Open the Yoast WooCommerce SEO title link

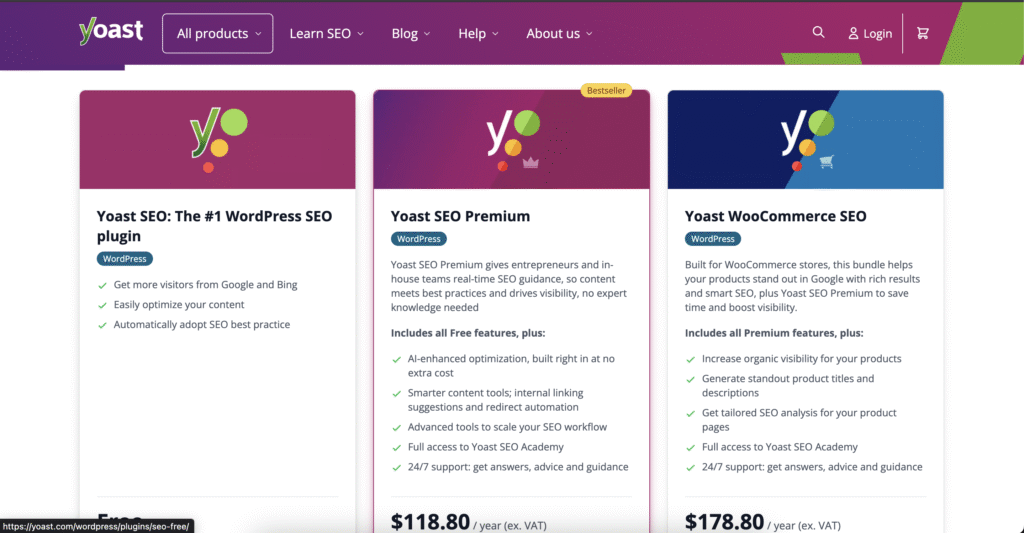point(775,216)
